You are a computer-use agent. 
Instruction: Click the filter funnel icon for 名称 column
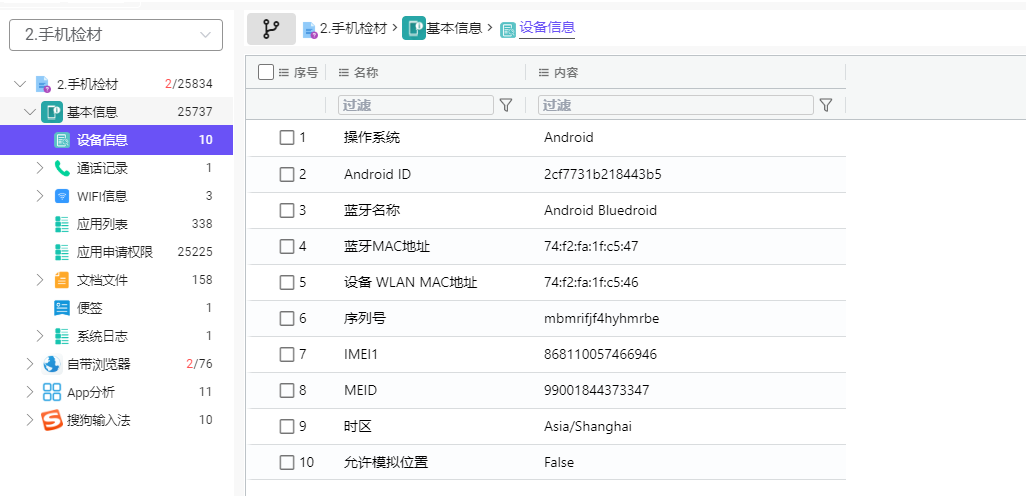[506, 105]
